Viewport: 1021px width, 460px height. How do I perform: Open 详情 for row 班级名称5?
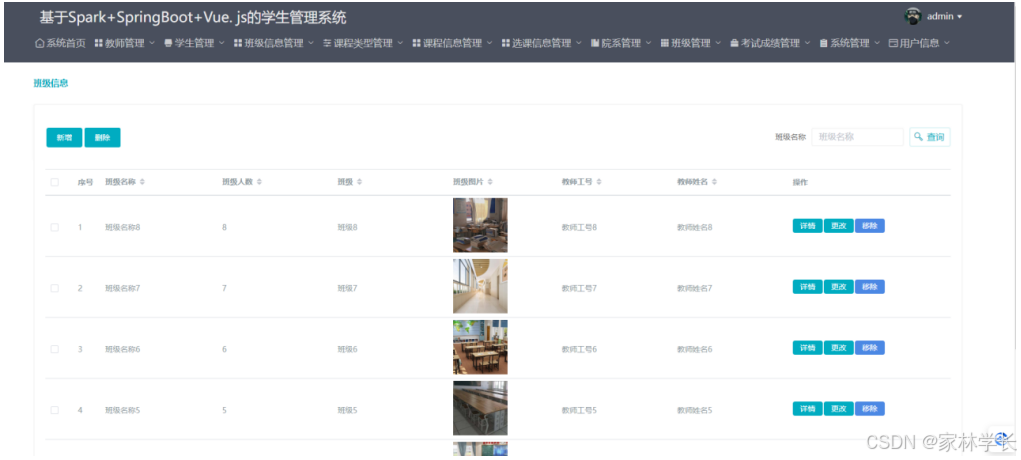pos(807,409)
